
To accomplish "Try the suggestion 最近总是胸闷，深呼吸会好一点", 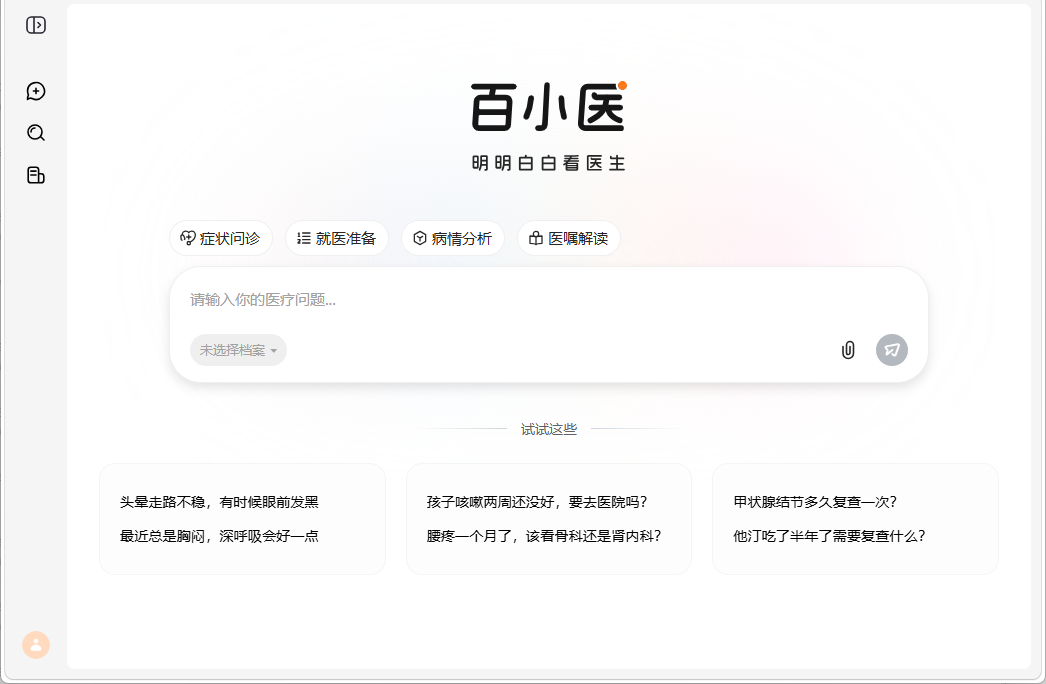I will (219, 536).
